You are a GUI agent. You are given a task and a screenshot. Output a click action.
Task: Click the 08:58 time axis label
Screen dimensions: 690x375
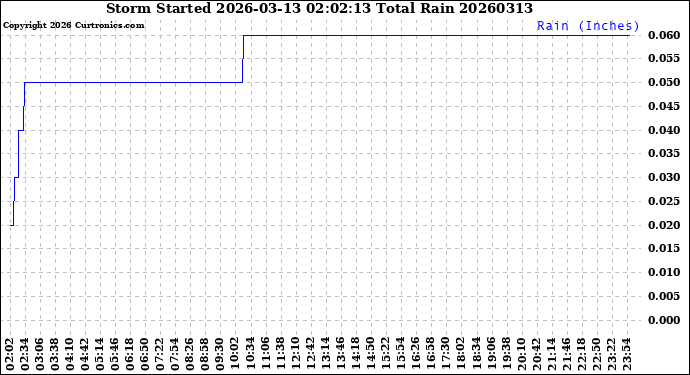click(x=205, y=354)
